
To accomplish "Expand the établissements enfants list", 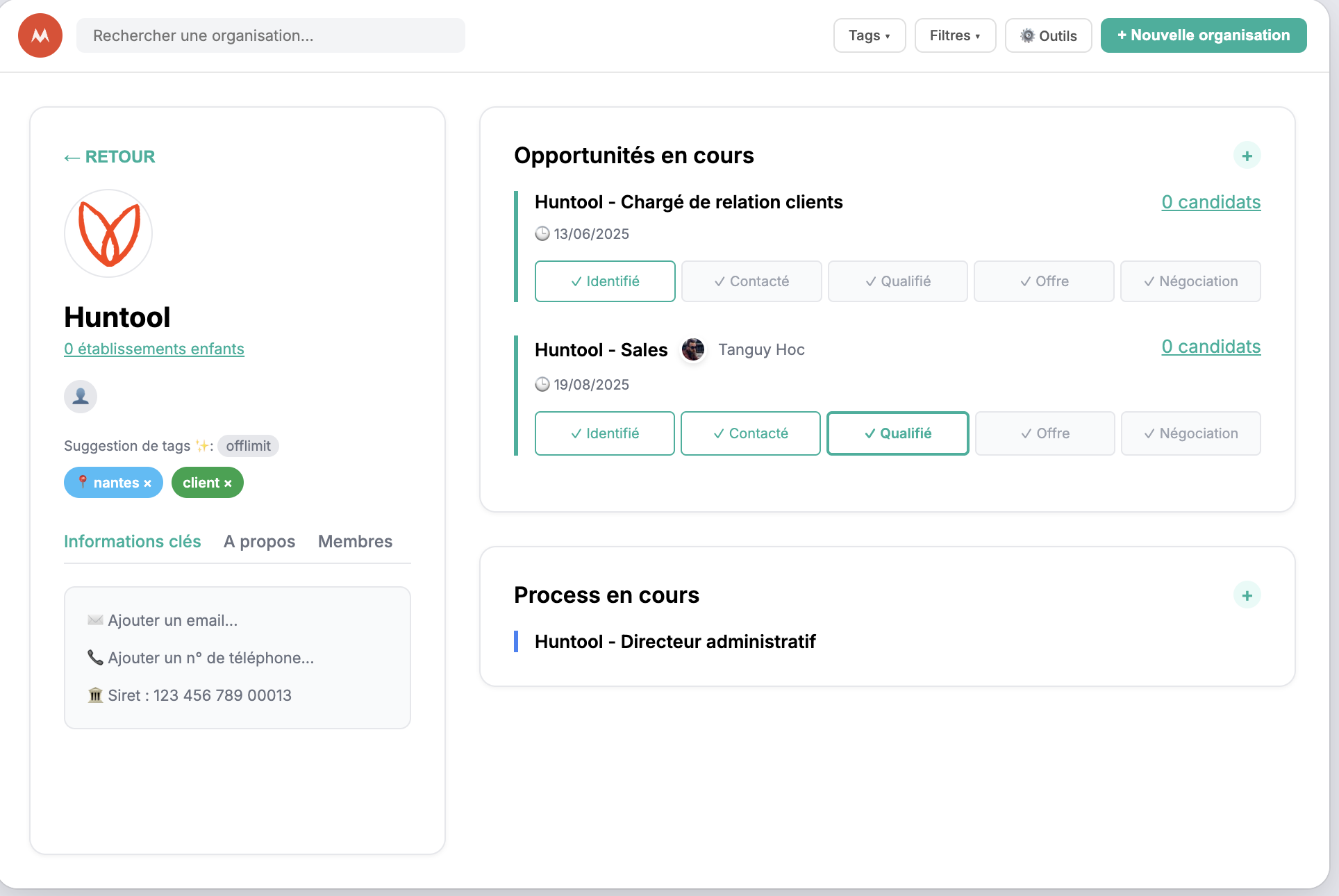I will coord(153,349).
